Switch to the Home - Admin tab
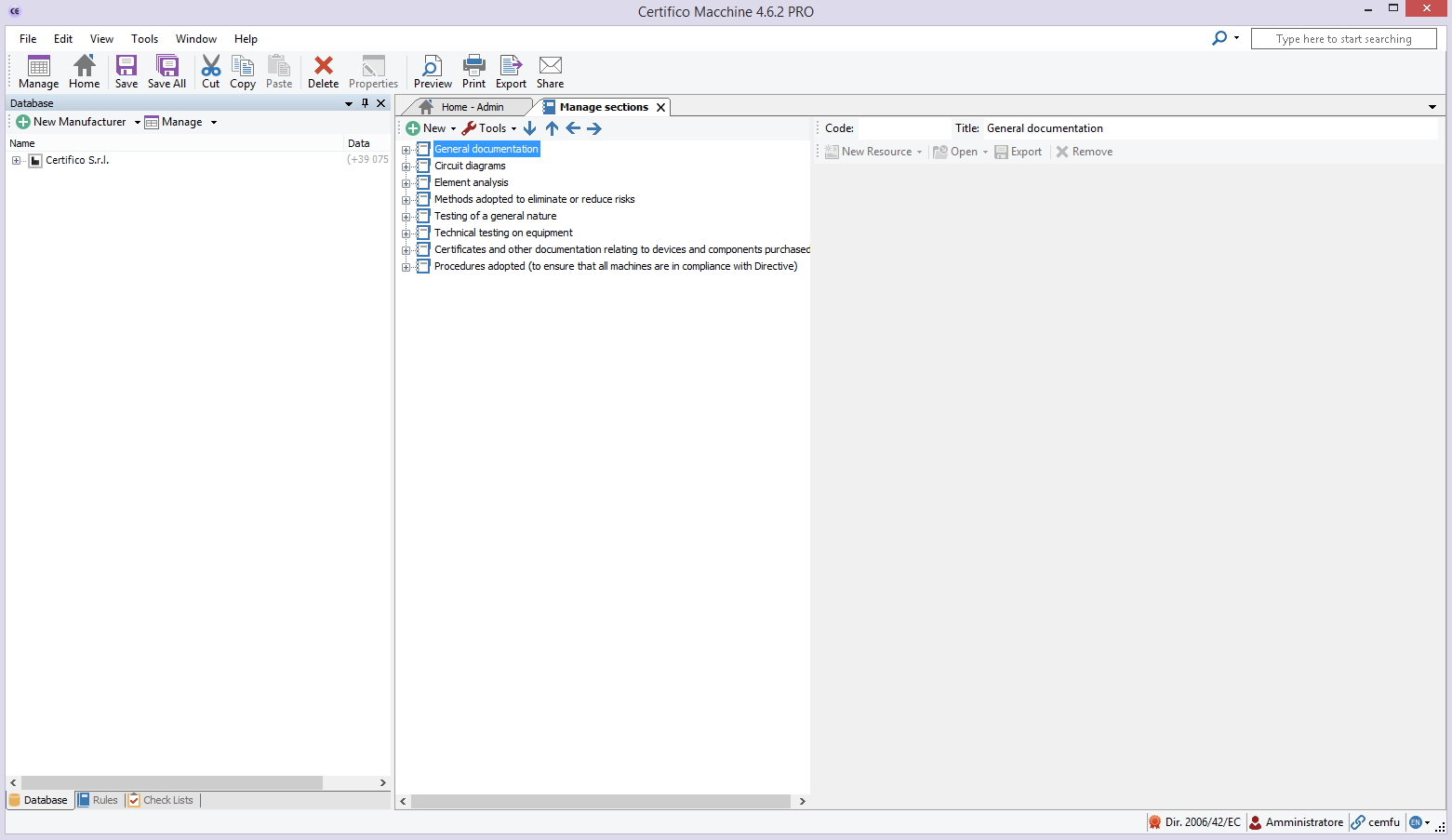1452x840 pixels. (472, 107)
